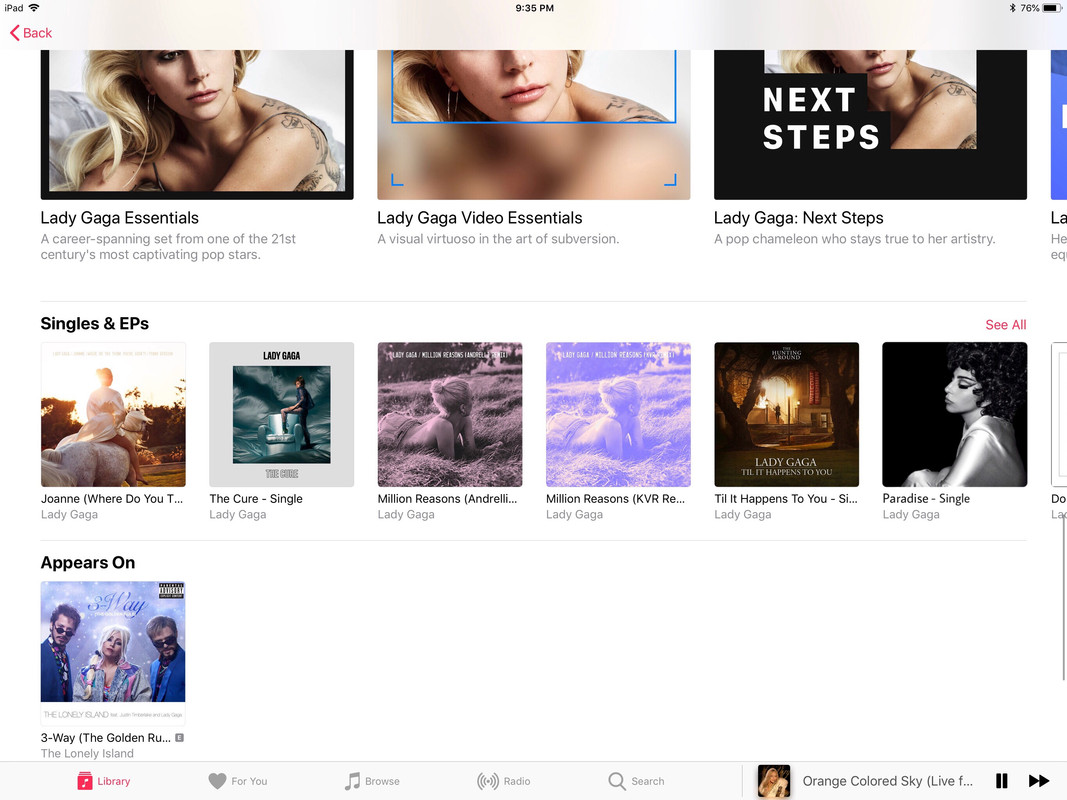
Task: Tap the Back chevron button
Action: coord(31,33)
